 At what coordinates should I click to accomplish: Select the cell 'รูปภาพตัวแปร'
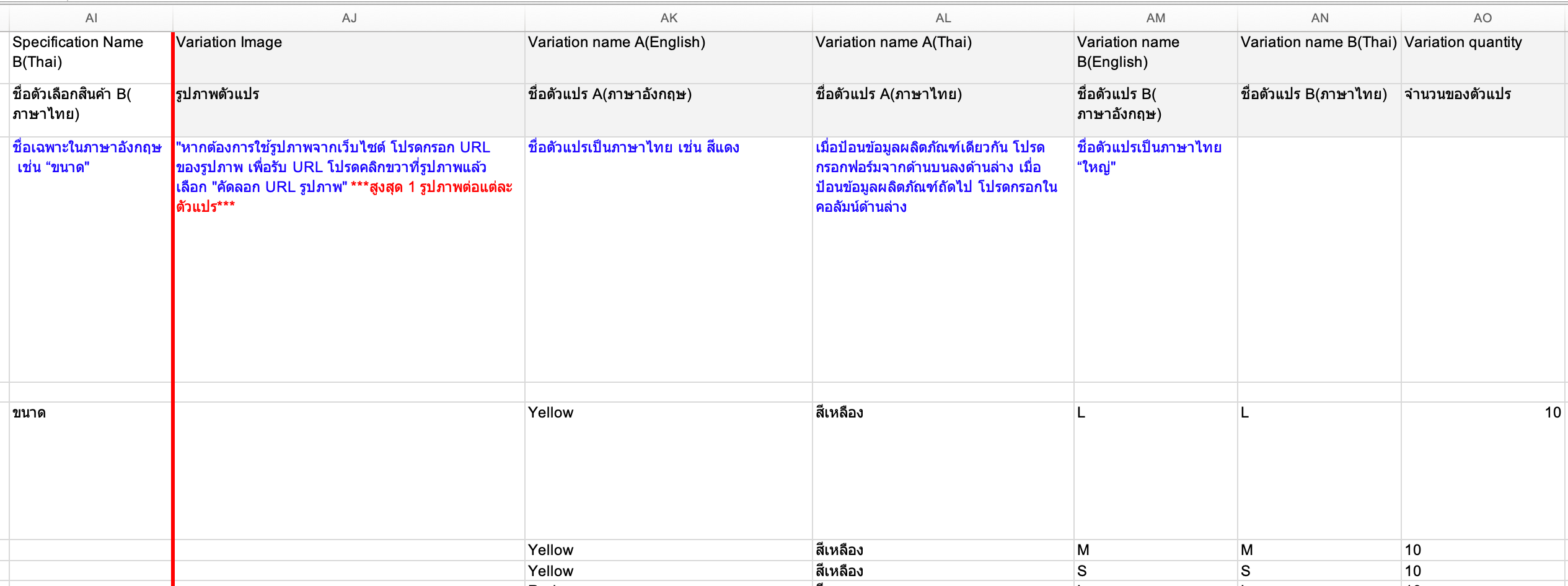point(349,110)
